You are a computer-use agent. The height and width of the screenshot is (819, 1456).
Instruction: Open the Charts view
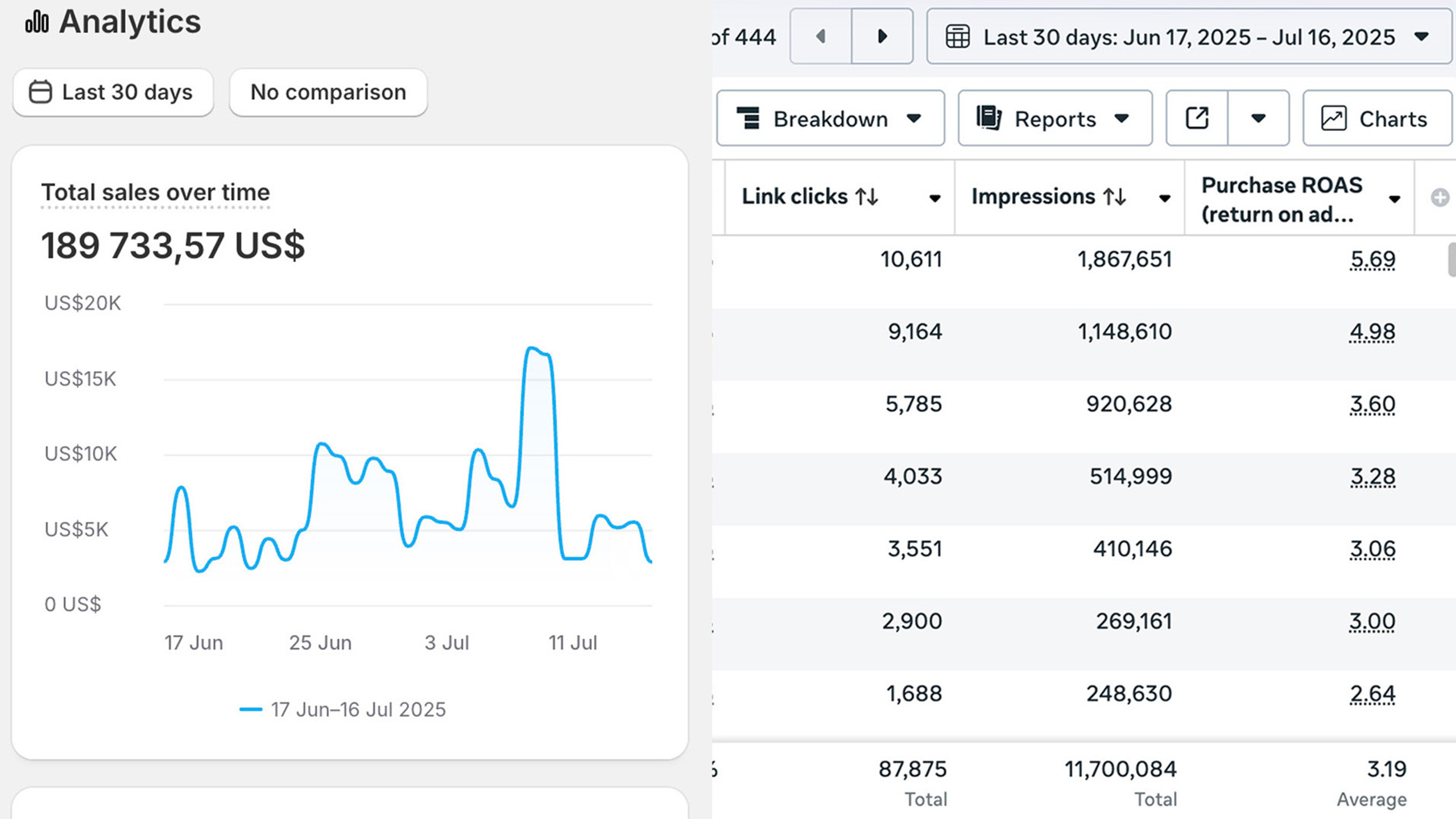[x=1378, y=118]
